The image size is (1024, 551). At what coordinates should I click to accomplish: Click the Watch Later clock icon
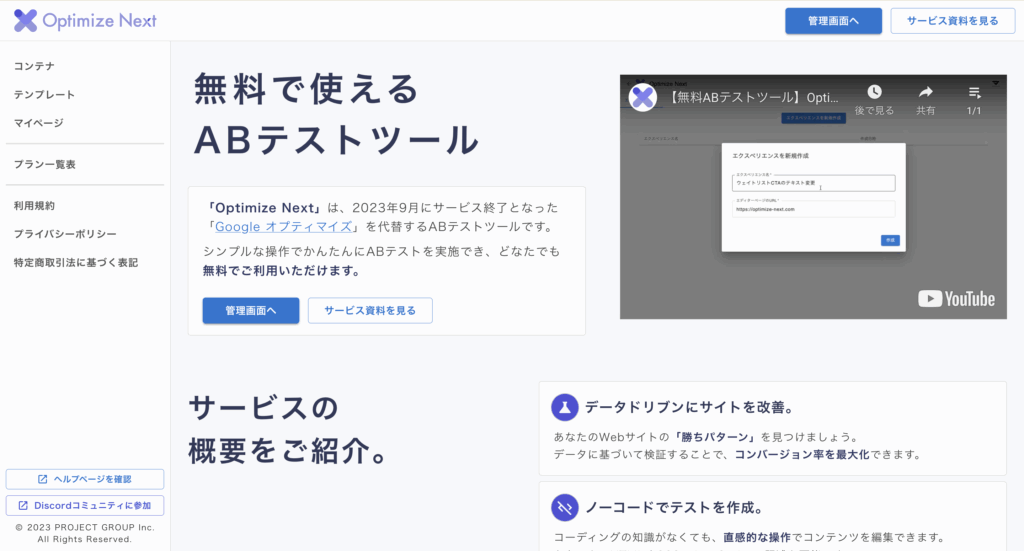874,93
